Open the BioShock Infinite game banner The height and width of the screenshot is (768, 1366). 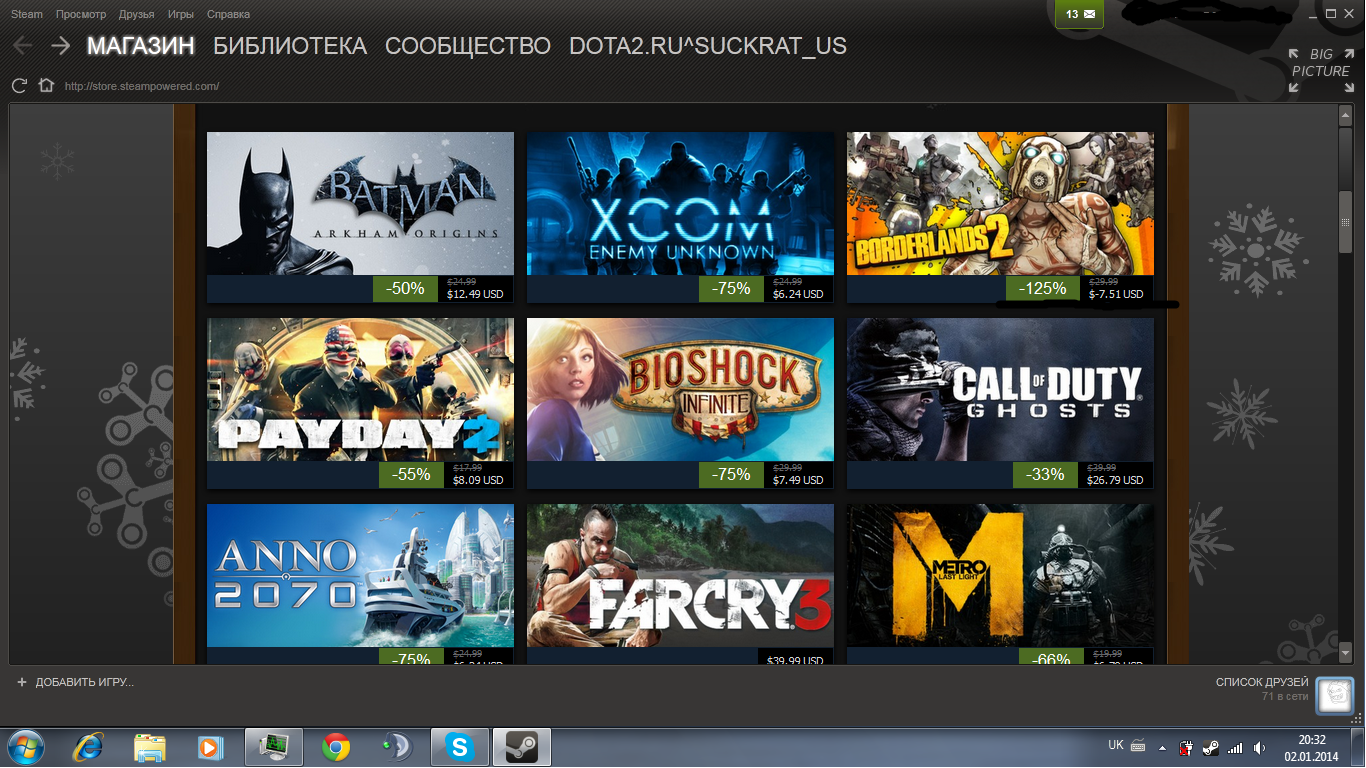tap(680, 390)
